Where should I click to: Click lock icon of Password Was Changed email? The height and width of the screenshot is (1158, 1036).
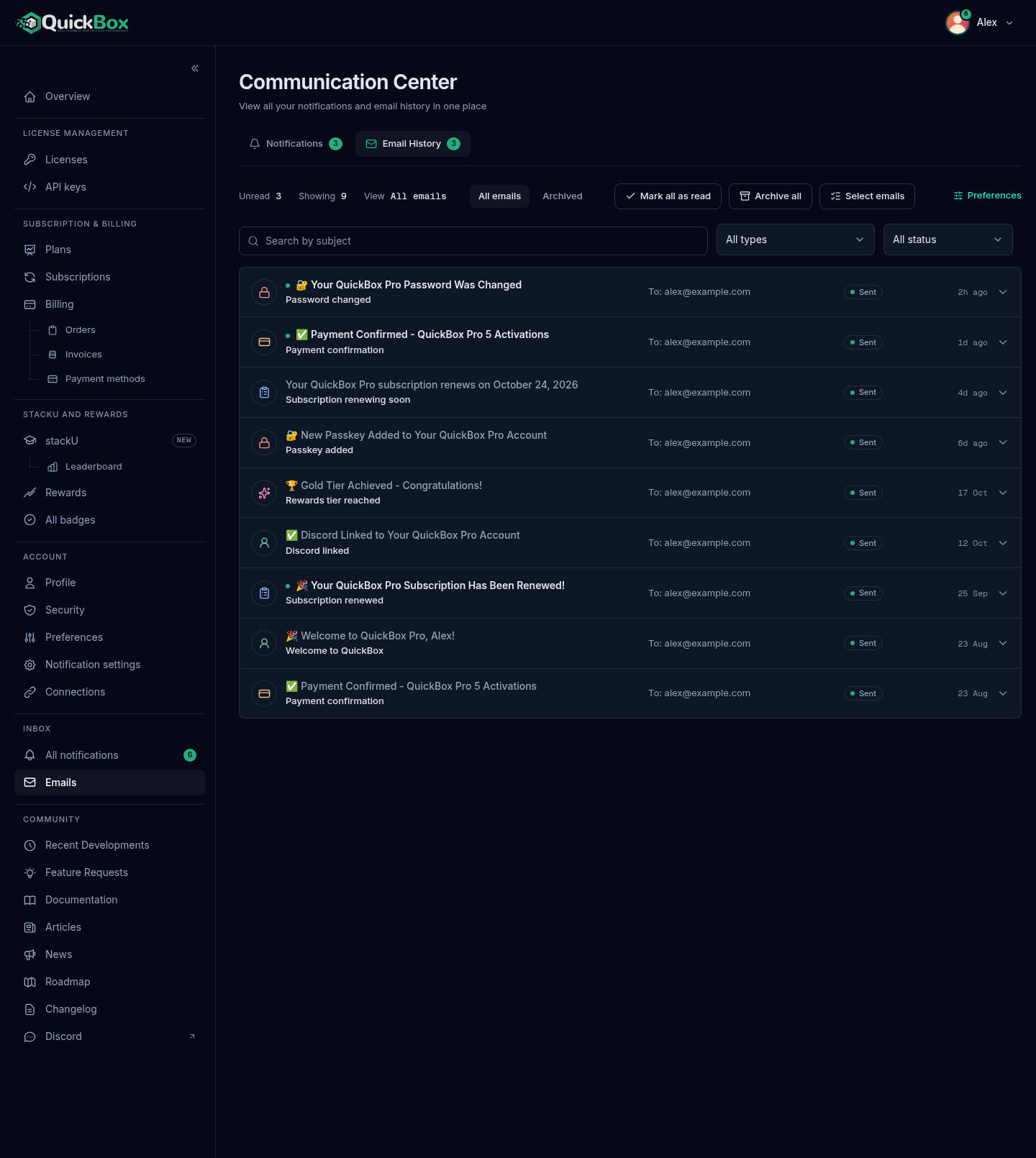[x=264, y=292]
